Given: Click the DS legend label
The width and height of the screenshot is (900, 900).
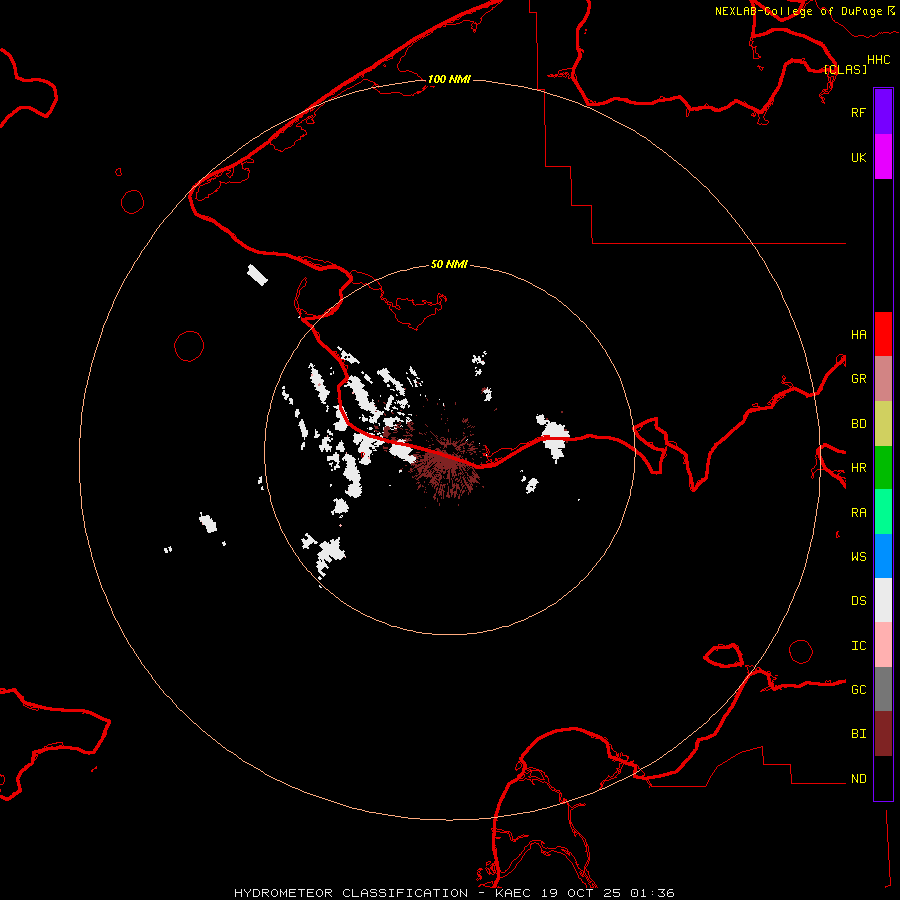Looking at the screenshot, I should [858, 600].
